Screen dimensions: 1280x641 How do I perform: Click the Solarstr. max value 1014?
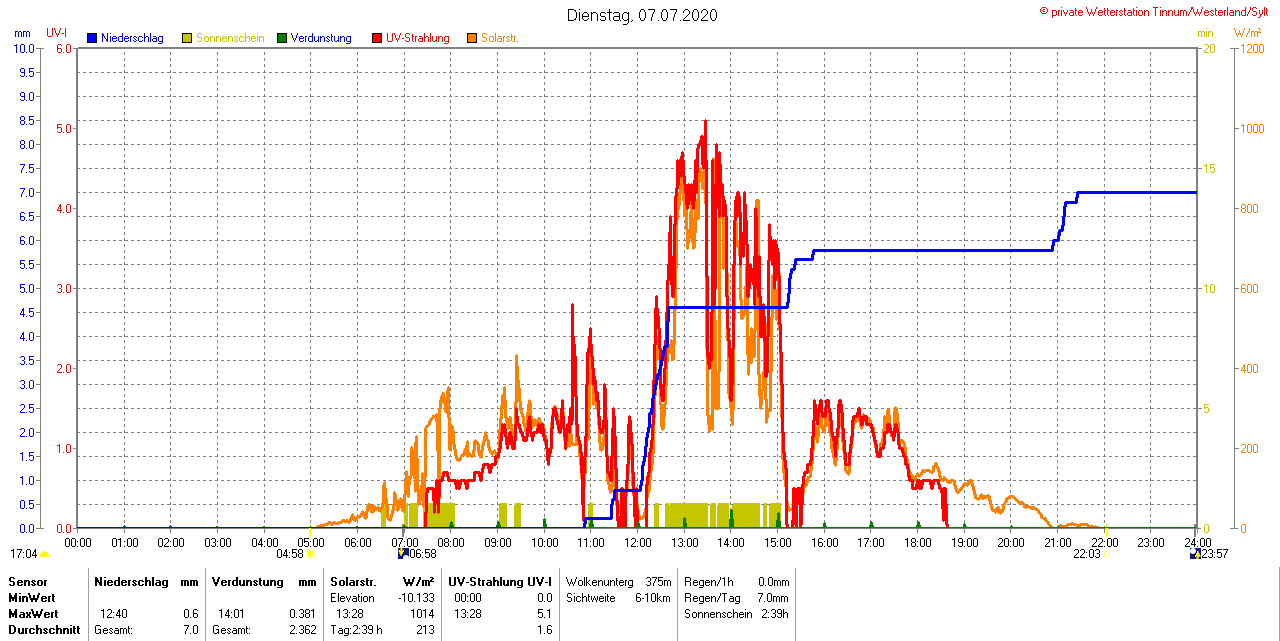(422, 613)
